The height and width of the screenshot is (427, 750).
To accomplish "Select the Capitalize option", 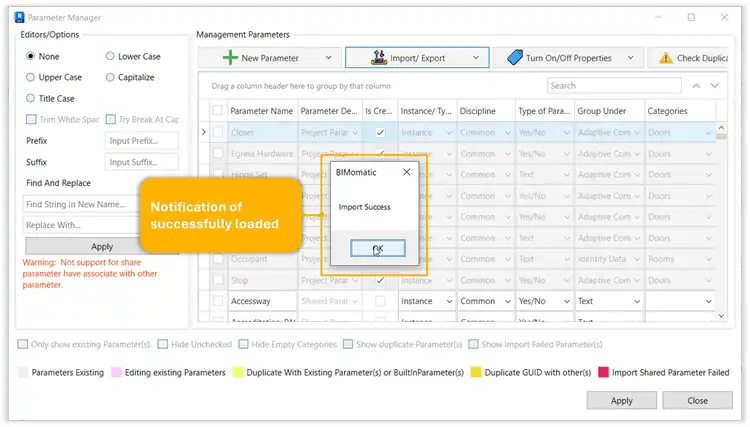I will click(x=110, y=77).
